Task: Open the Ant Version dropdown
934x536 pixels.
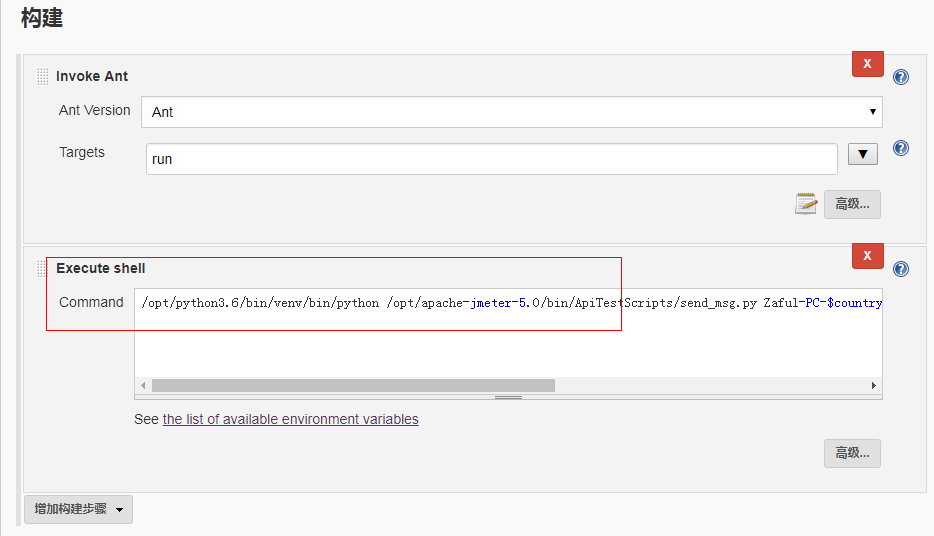Action: point(512,112)
